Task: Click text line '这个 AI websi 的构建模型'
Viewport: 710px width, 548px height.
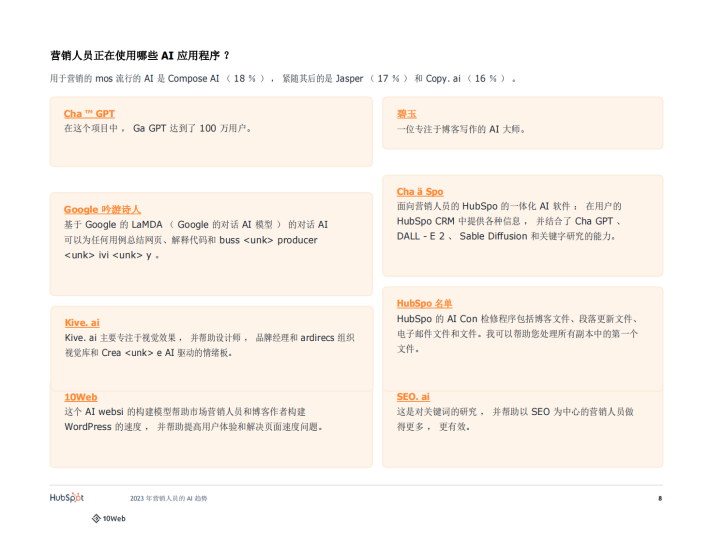Action: click(185, 412)
